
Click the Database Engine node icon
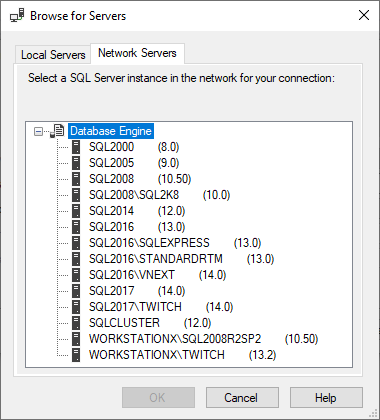(57, 131)
